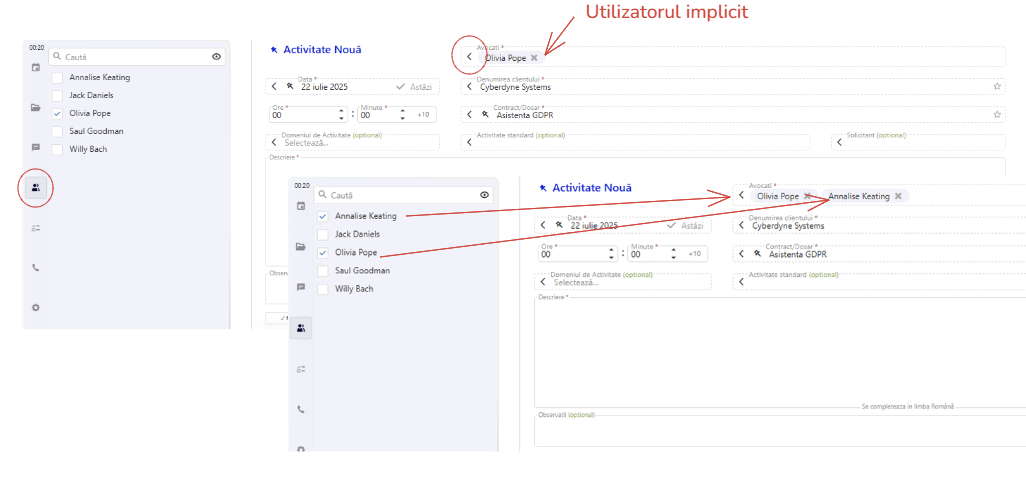Click the Ore stepper arrows in the front form
Screen dimensions: 1026x481
(609, 254)
